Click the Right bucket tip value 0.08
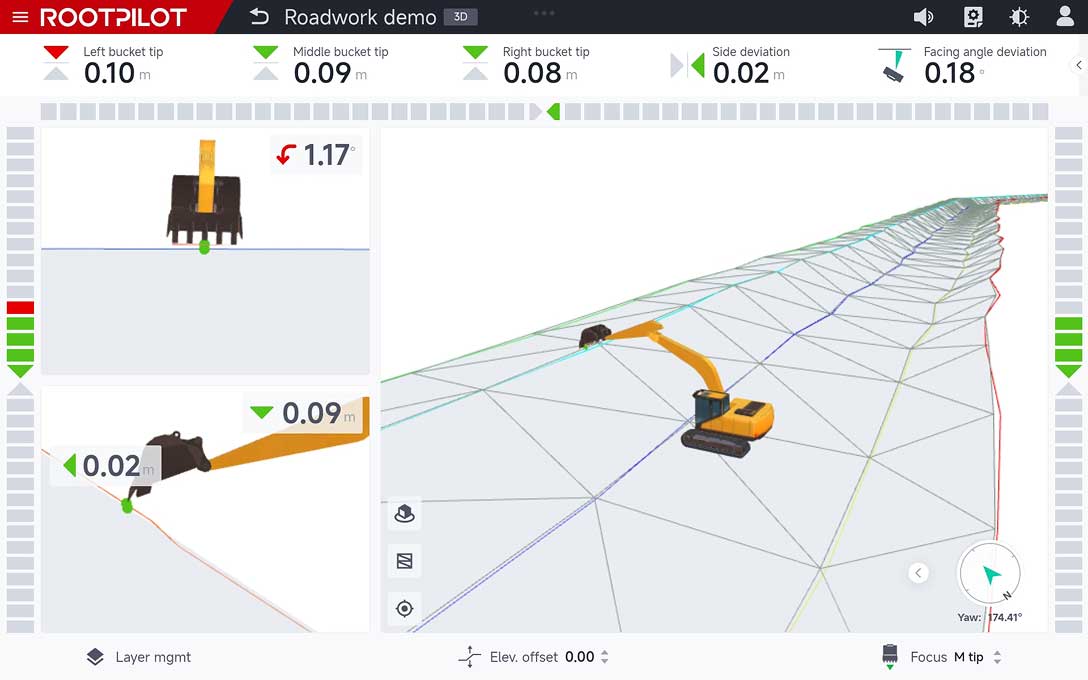1088x680 pixels. click(532, 73)
